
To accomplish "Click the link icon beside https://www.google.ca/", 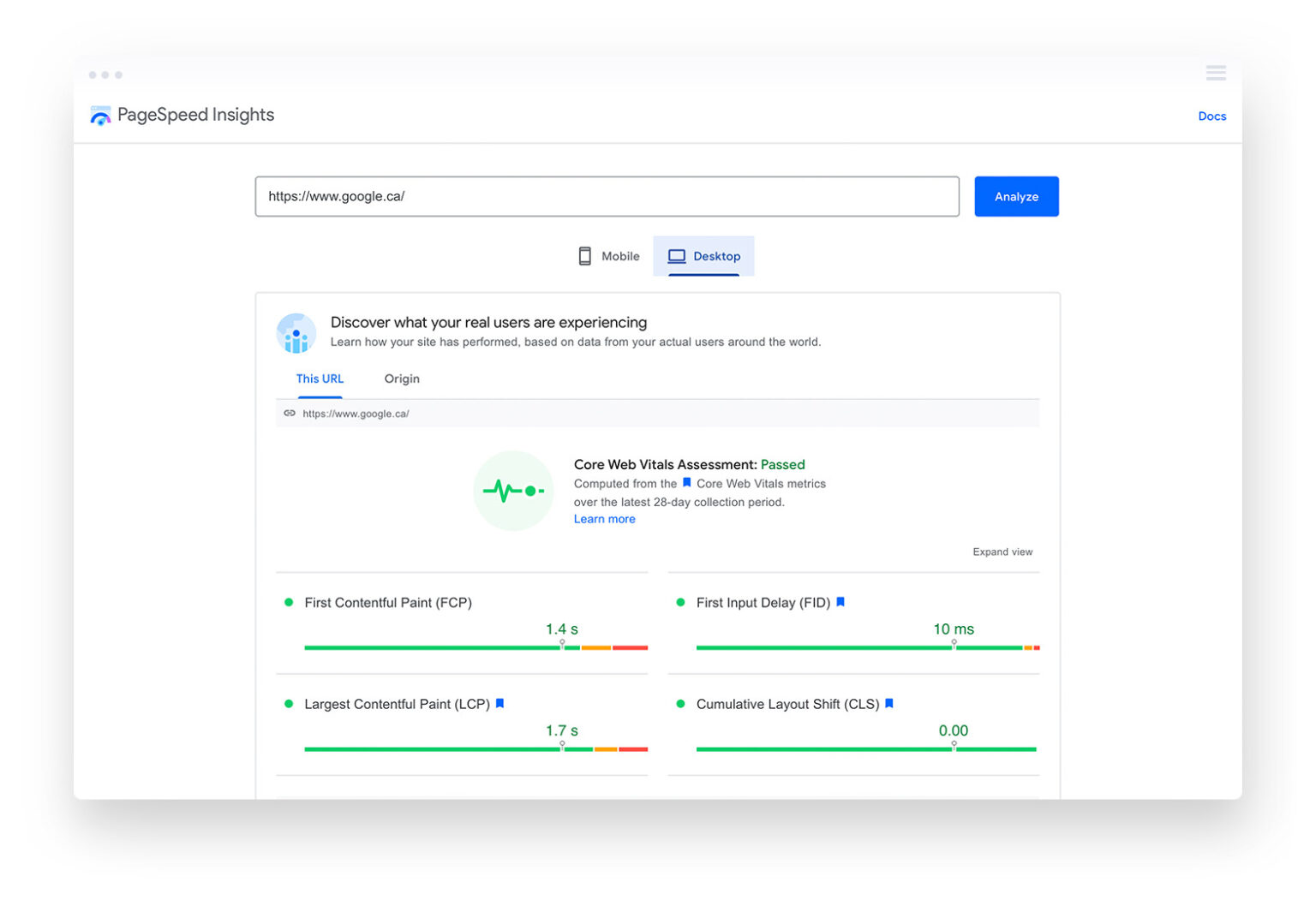I will pos(290,413).
